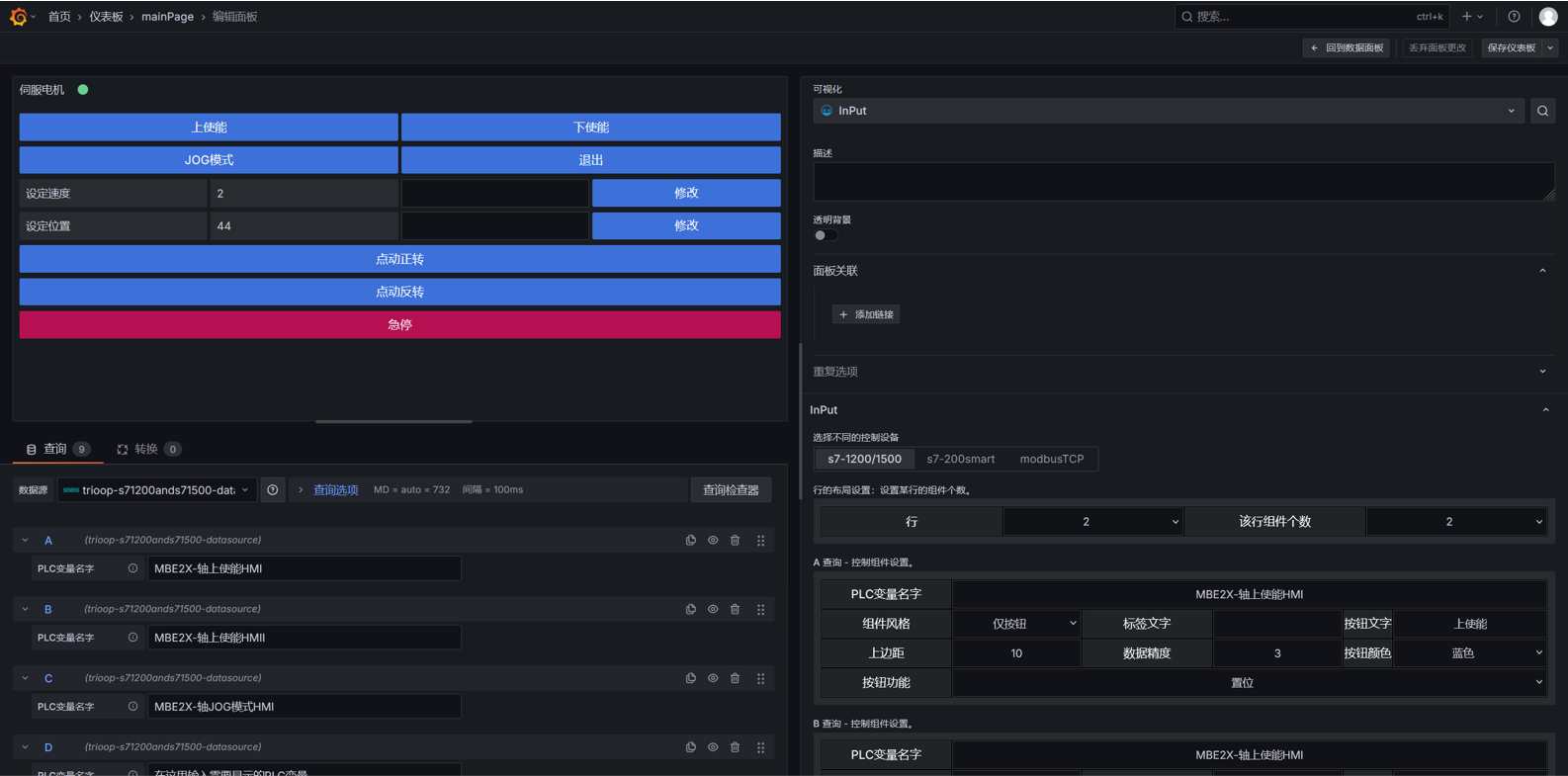Duplicate query D

pos(691,748)
